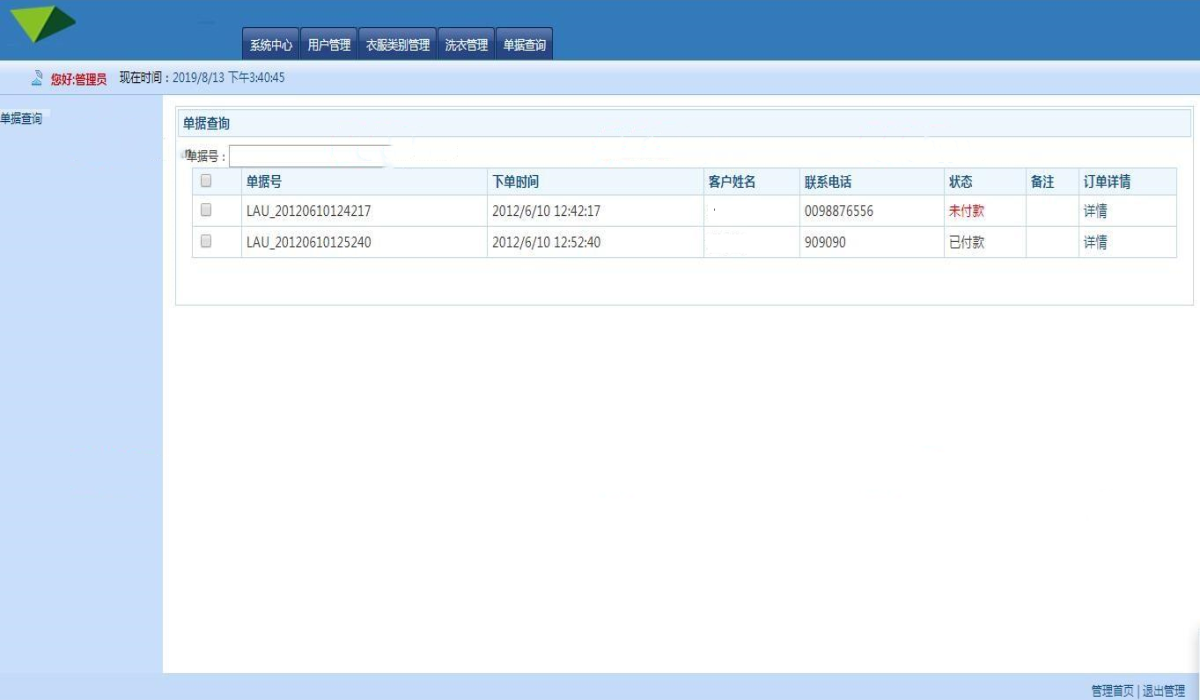1200x700 pixels.
Task: Click the 单据查询 panel title
Action: tap(206, 124)
